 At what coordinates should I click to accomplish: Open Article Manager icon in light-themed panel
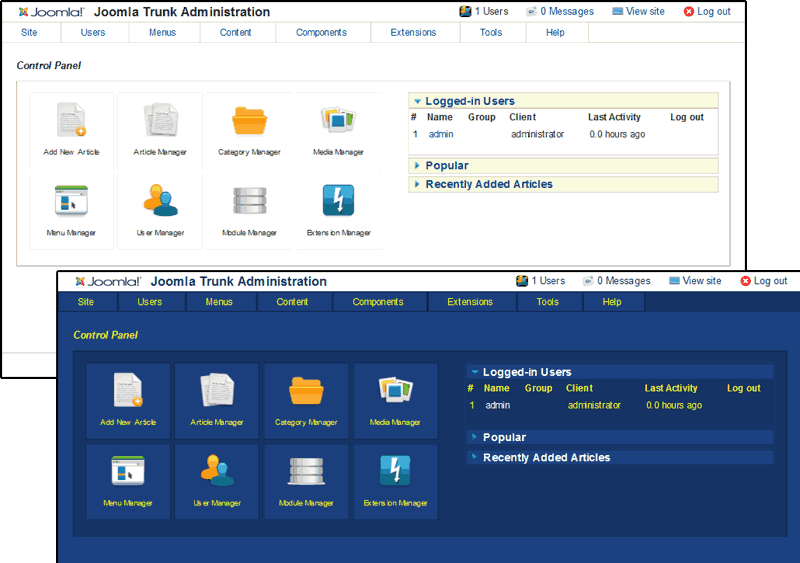(x=159, y=122)
